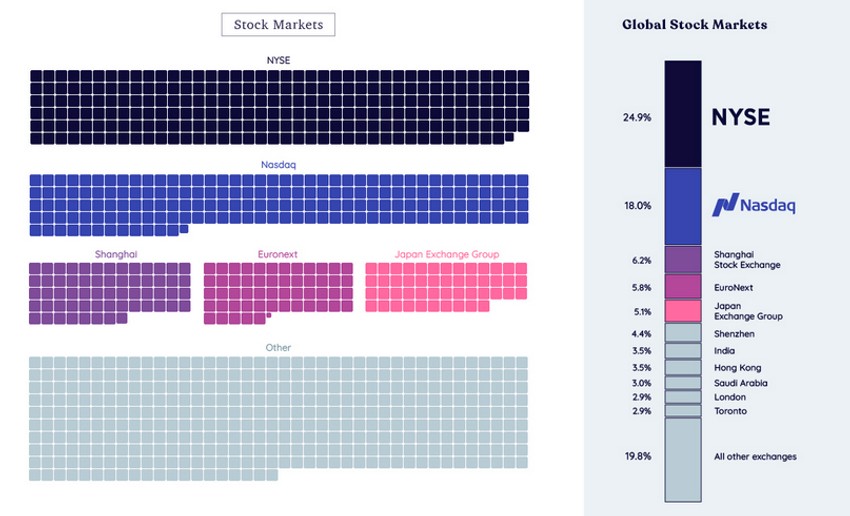The width and height of the screenshot is (850, 516).
Task: Click the 24.9% NYSE percentage label
Action: tap(637, 117)
